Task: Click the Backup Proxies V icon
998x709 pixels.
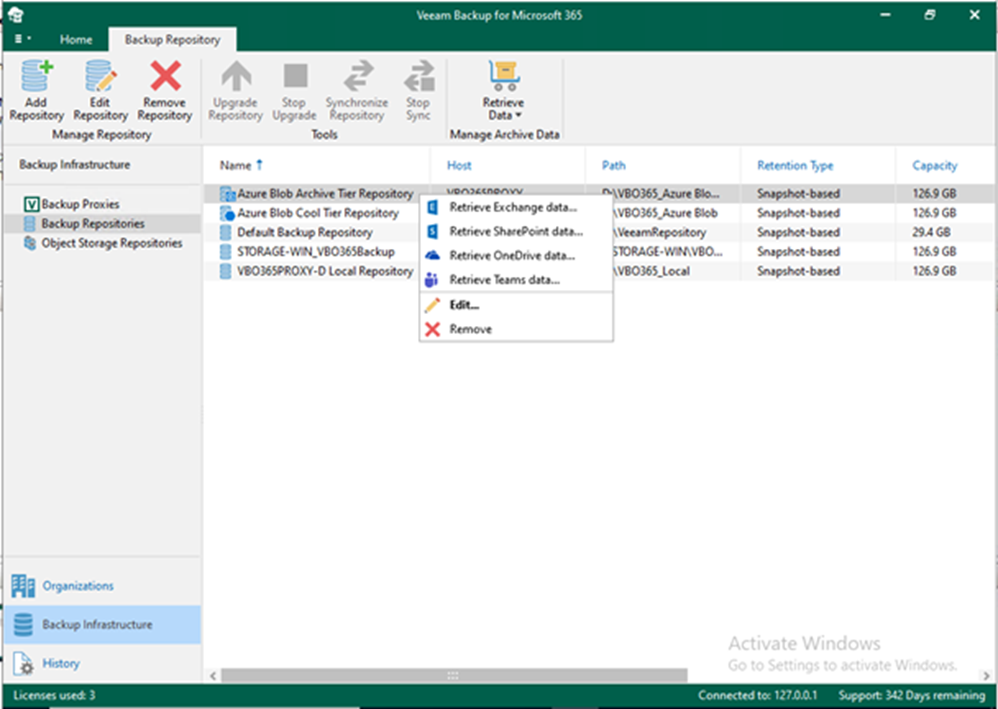Action: (x=31, y=204)
